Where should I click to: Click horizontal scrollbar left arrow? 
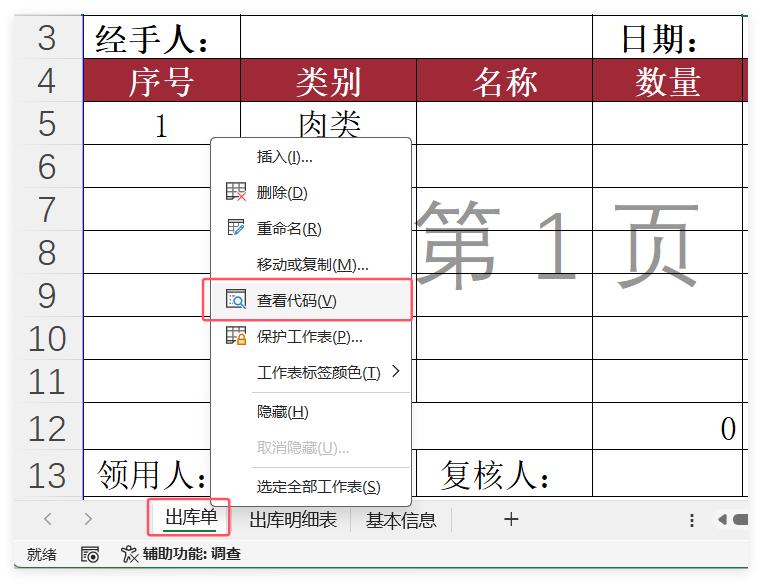pos(722,520)
